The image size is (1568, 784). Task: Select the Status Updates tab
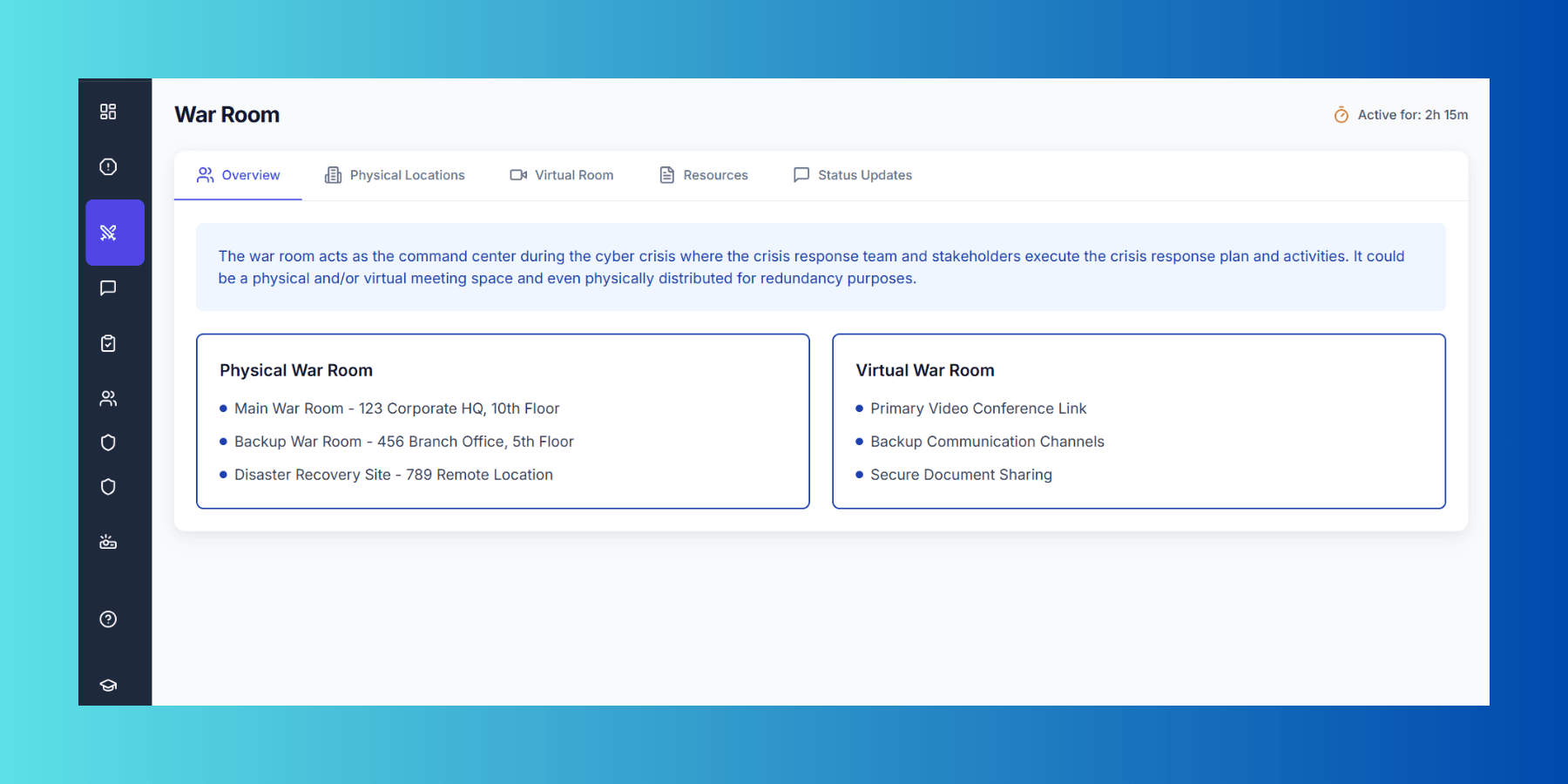pyautogui.click(x=853, y=175)
